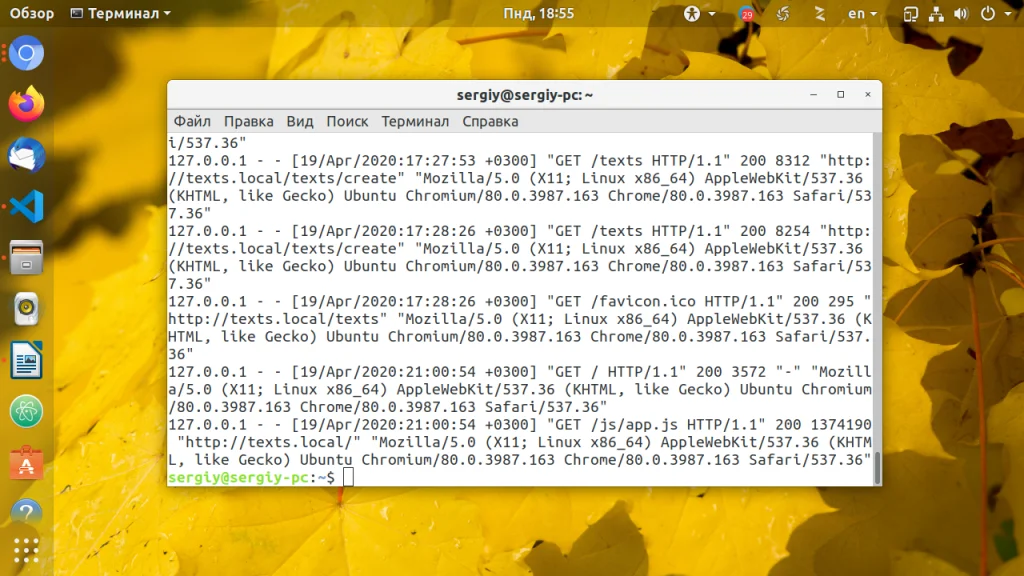The width and height of the screenshot is (1024, 576).
Task: Open the clock Пнд, 18:55 calendar
Action: pyautogui.click(x=538, y=14)
